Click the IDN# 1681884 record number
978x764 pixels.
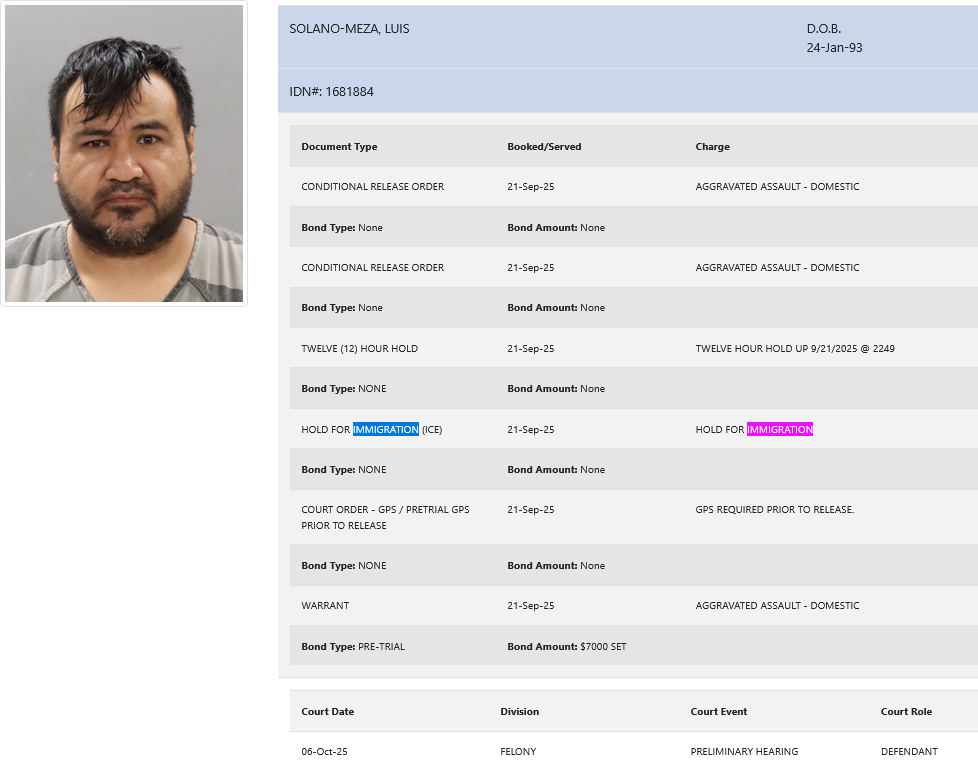(x=331, y=92)
